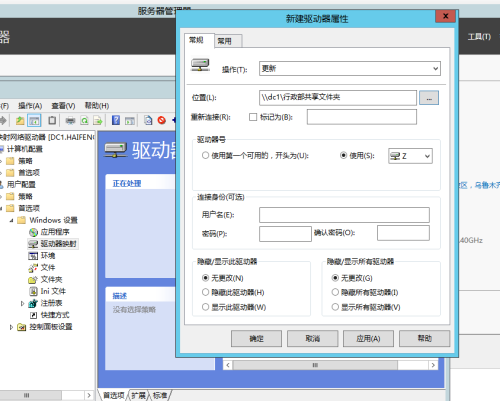Click the show/hide action pane toolbar icon
500x401 pixels.
pos(130,120)
